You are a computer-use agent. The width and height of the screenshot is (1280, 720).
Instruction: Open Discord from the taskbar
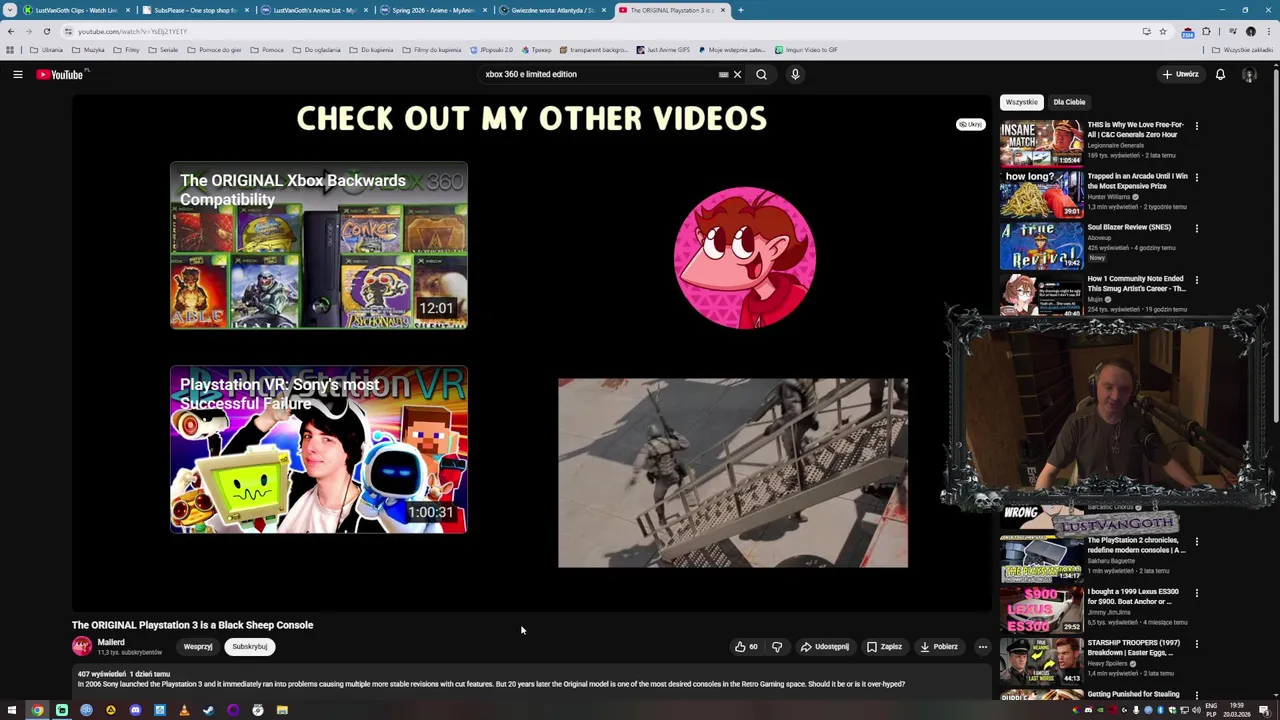click(x=135, y=710)
